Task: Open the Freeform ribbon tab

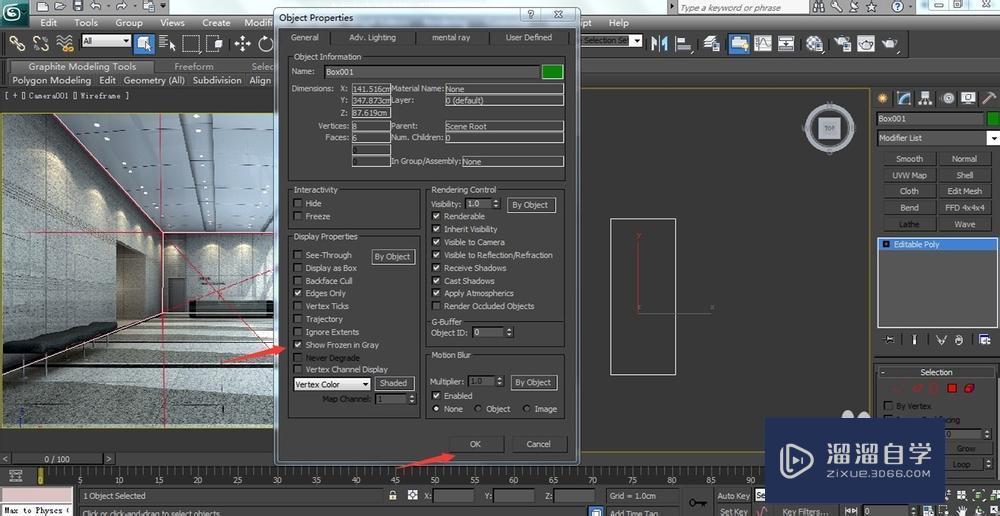Action: point(194,66)
